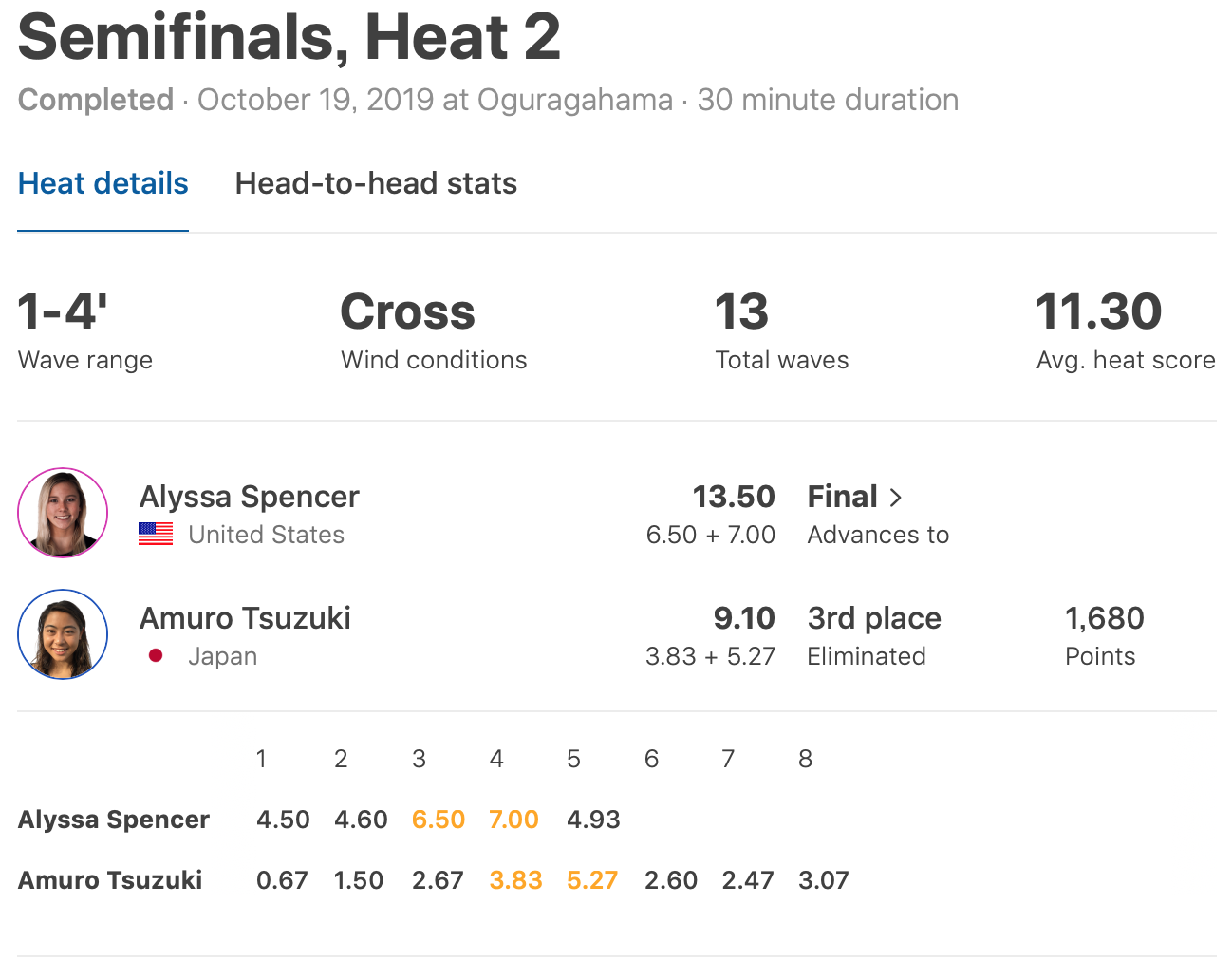The width and height of the screenshot is (1232, 961).
Task: Switch to Head-to-head stats tab
Action: tap(376, 183)
